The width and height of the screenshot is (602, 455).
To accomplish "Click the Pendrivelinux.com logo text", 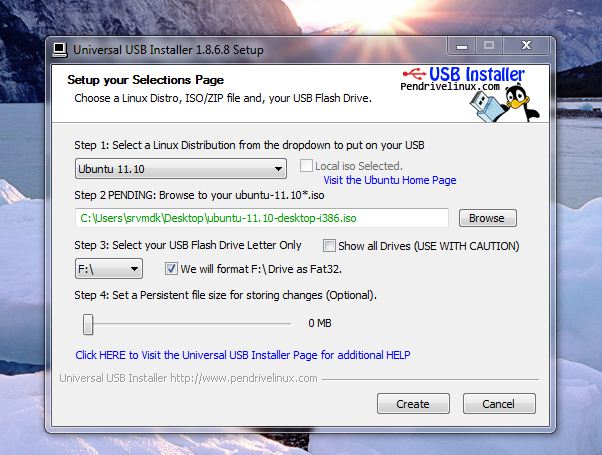I will tap(450, 87).
